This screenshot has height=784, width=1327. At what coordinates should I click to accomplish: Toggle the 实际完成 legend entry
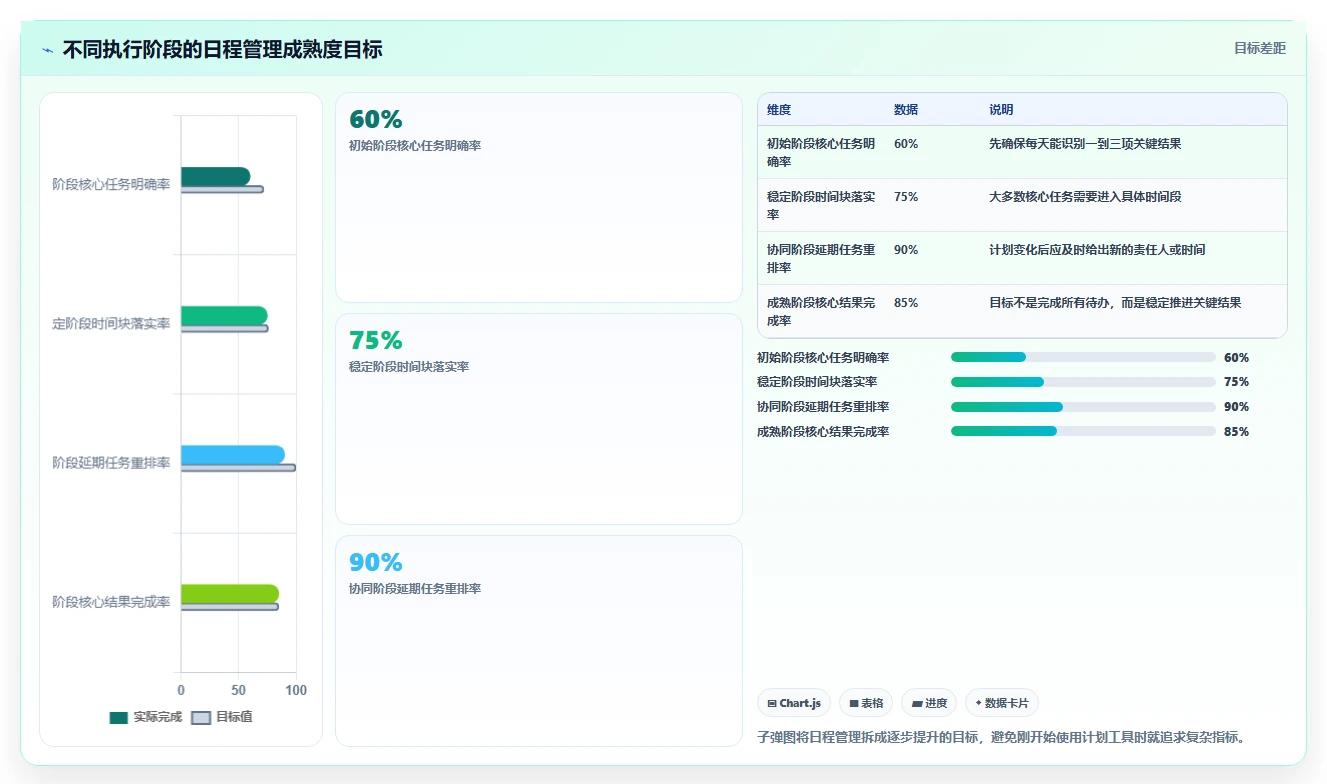click(x=146, y=717)
